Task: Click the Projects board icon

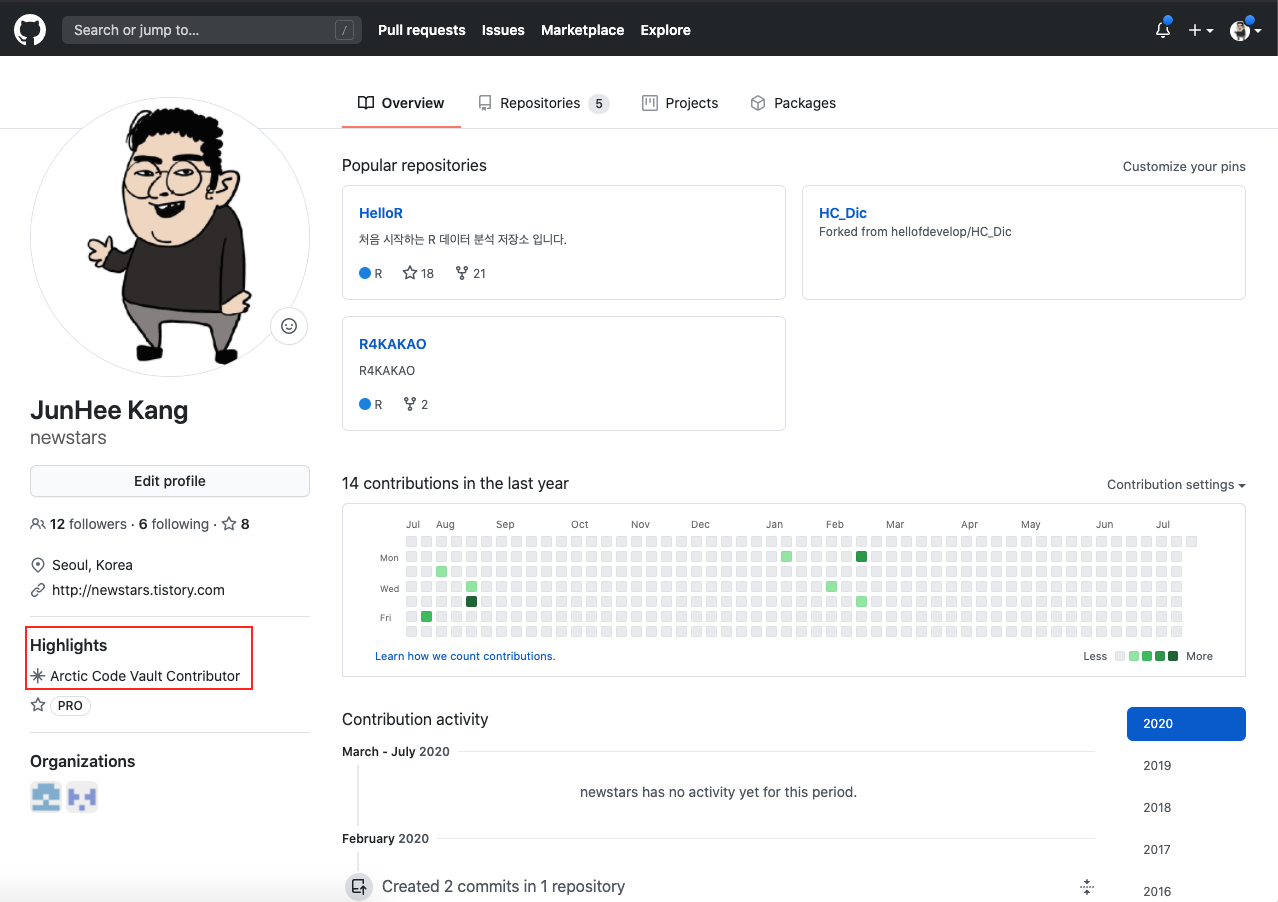Action: [x=650, y=103]
